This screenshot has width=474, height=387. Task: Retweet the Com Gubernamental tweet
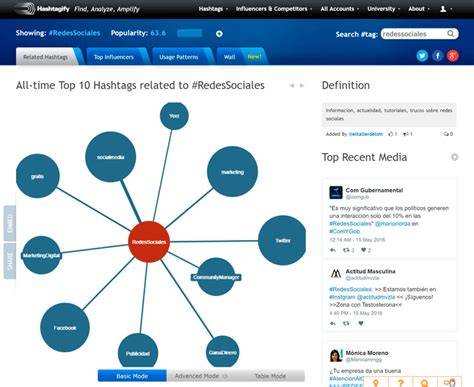pos(347,250)
